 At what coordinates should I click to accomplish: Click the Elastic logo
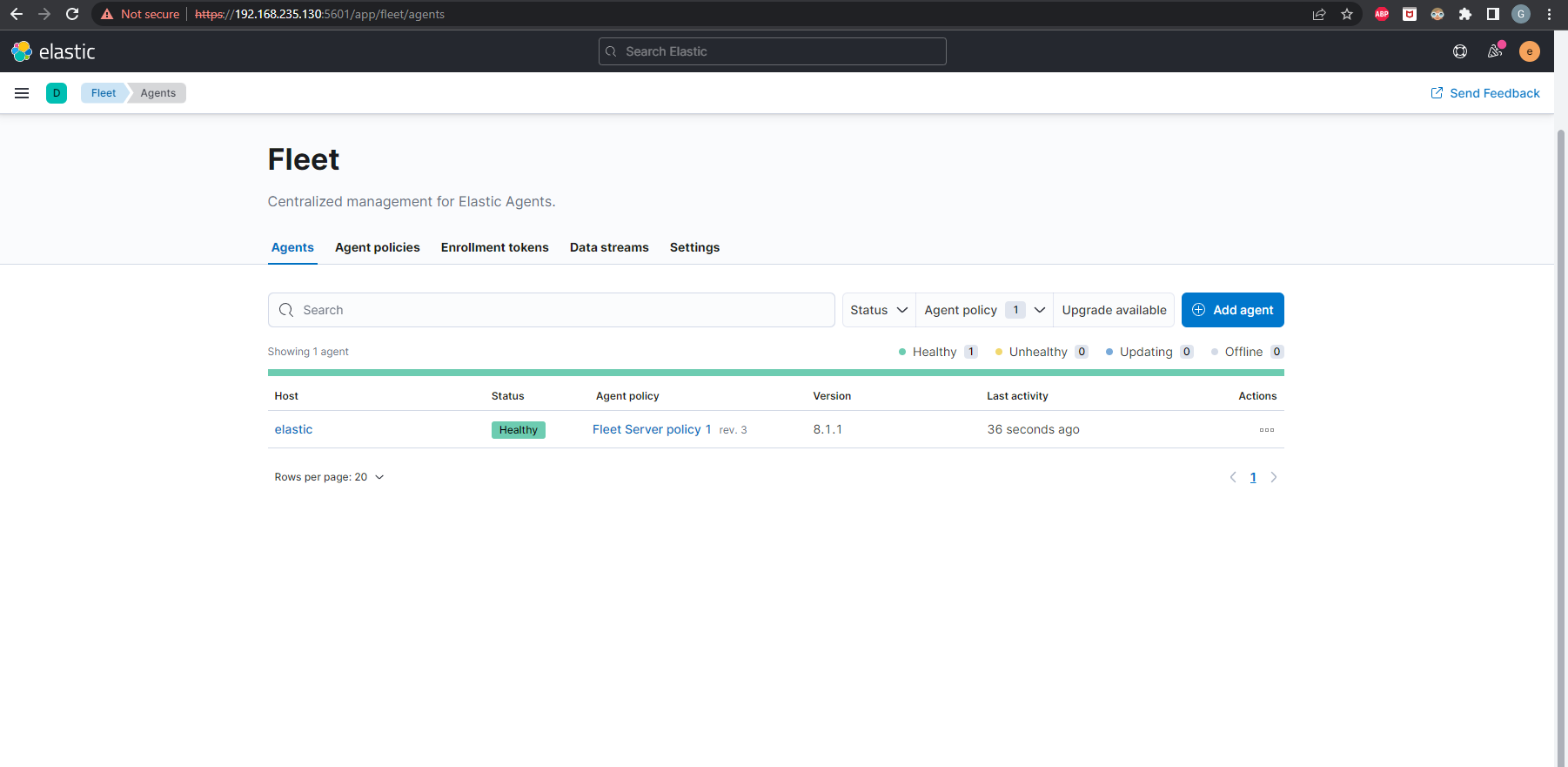[53, 51]
